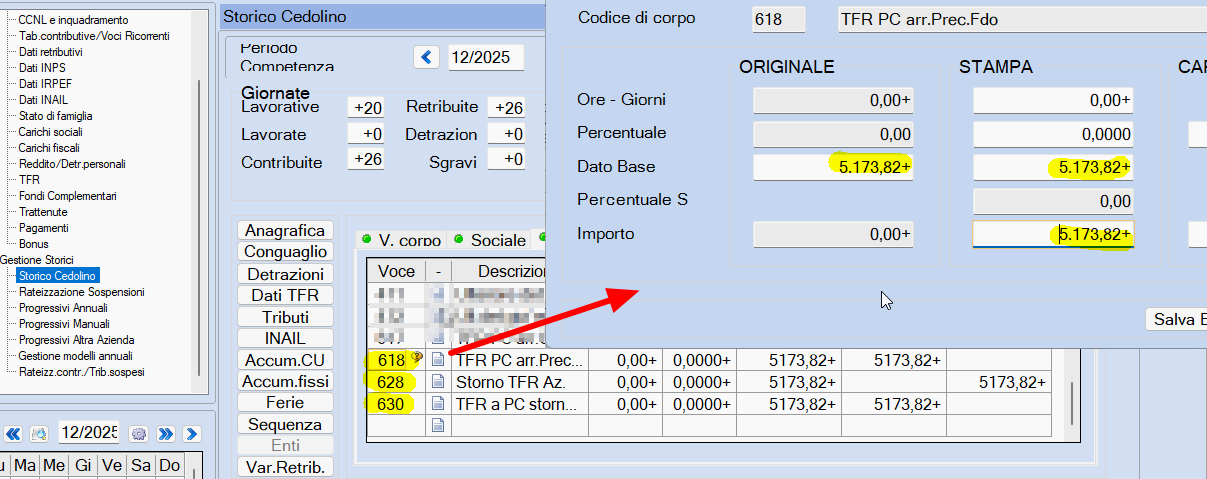Switch to the Sociale tab
Screen dimensions: 1207x479
[x=490, y=240]
